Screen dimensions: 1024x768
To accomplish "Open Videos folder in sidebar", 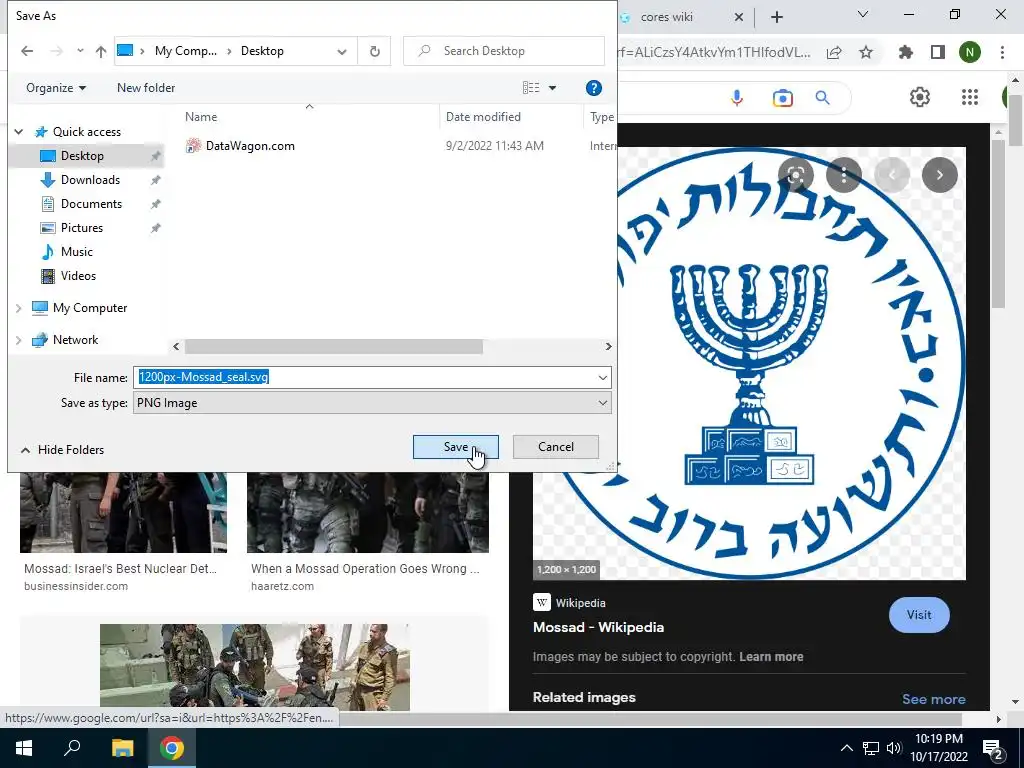I will tap(78, 276).
